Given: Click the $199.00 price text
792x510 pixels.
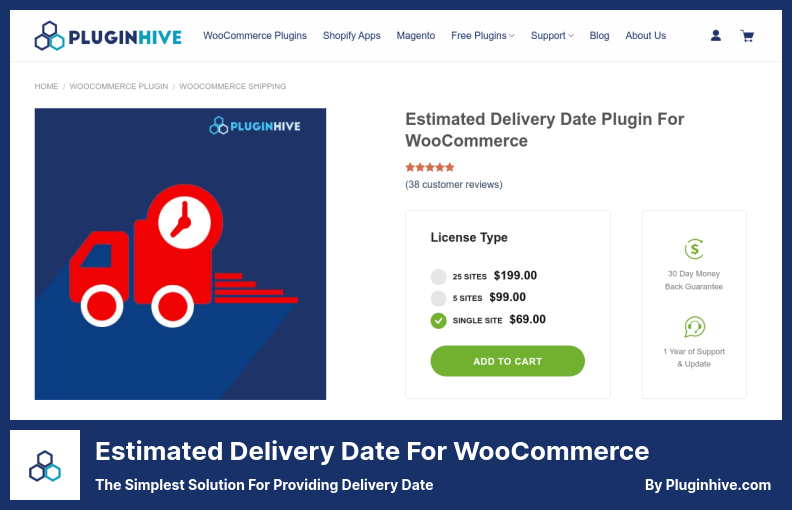Looking at the screenshot, I should (x=515, y=275).
